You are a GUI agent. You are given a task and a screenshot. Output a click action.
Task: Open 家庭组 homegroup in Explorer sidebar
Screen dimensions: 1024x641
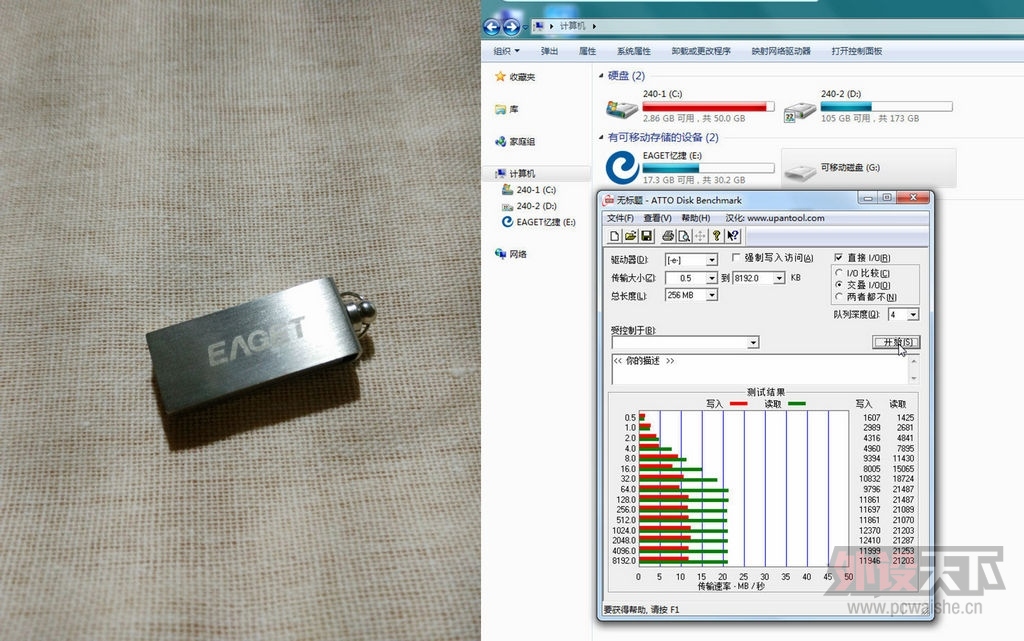[x=515, y=141]
